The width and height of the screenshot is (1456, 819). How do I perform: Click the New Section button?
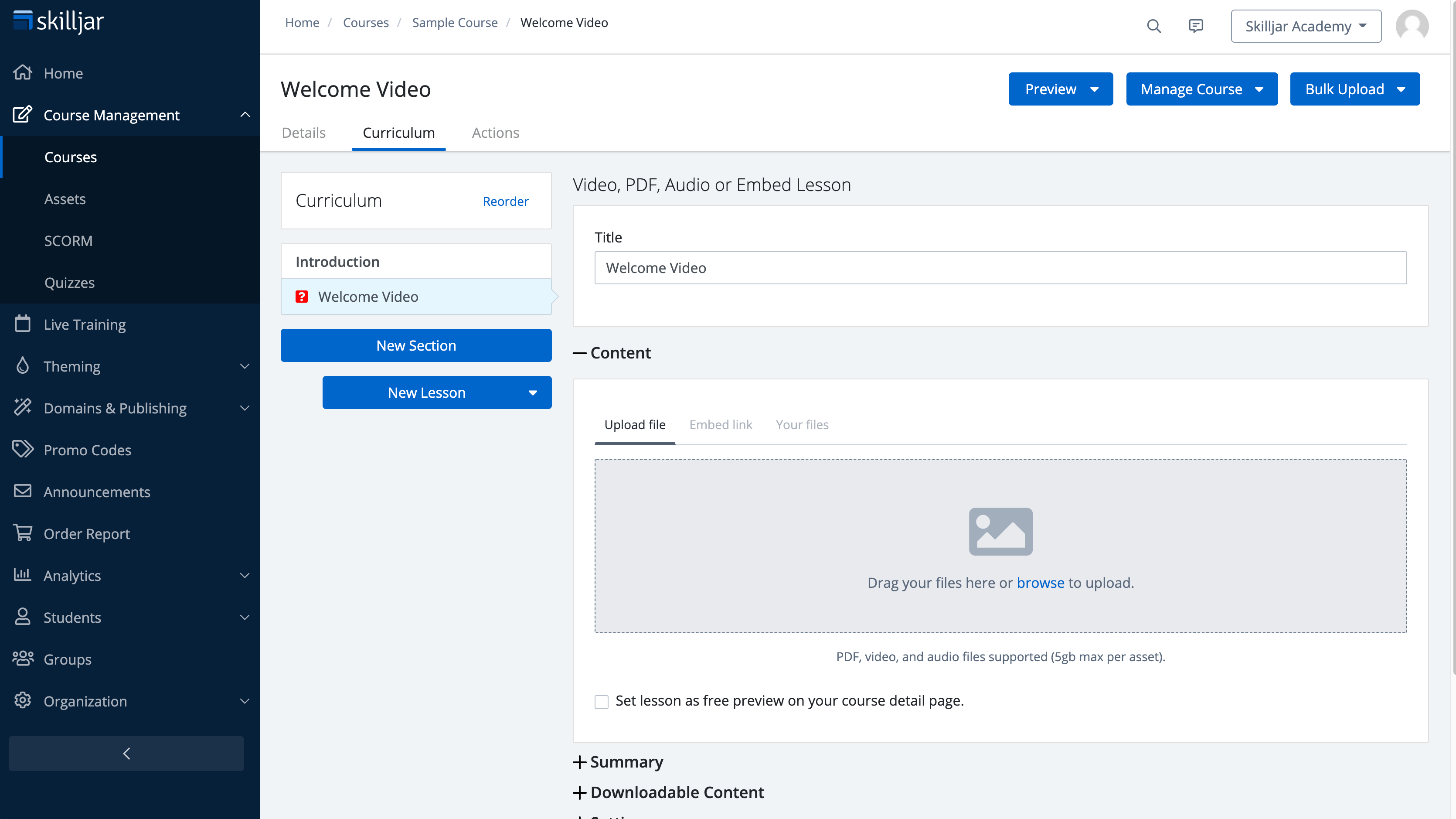tap(416, 345)
